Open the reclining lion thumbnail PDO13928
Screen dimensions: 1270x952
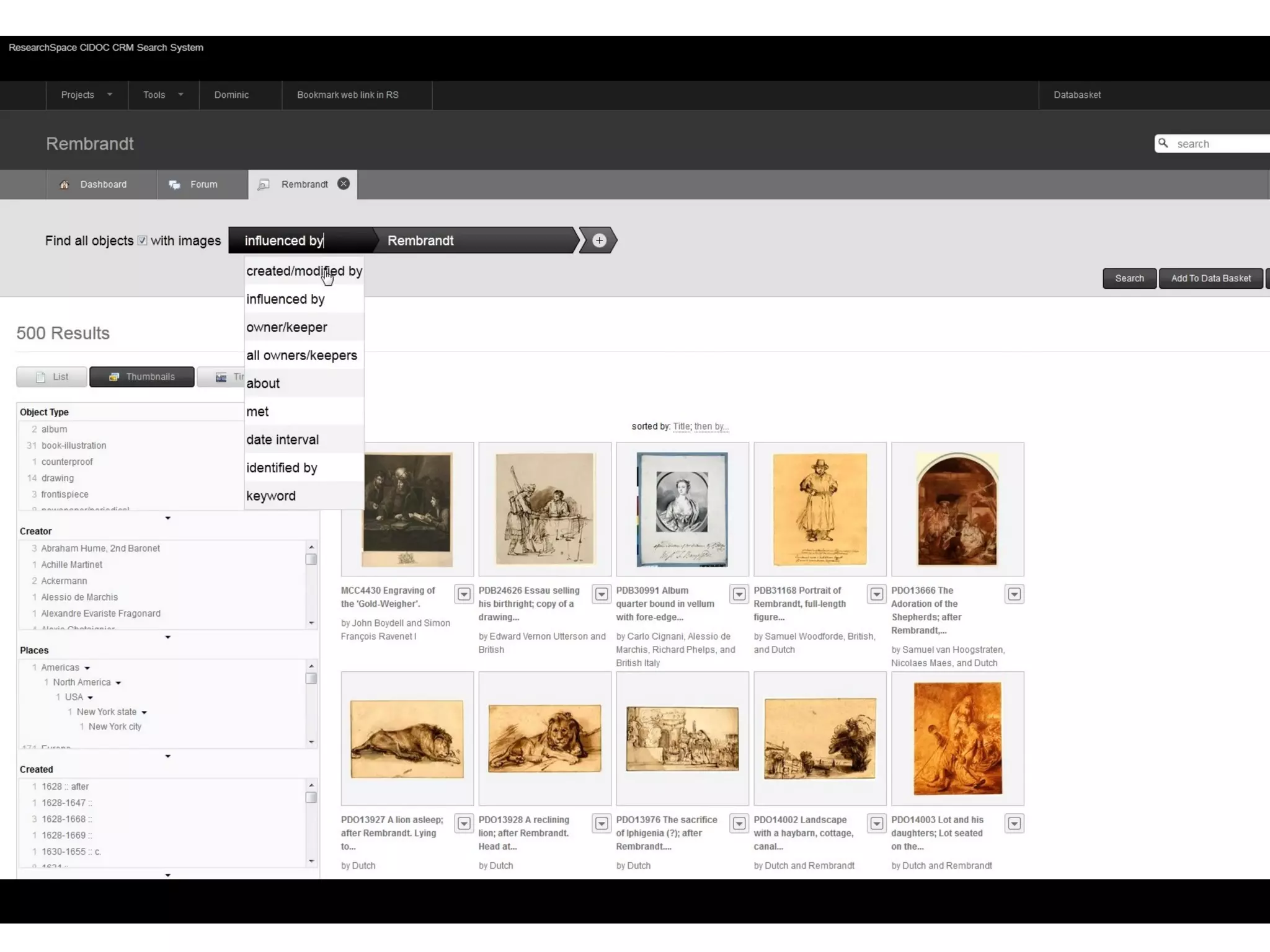pos(544,739)
